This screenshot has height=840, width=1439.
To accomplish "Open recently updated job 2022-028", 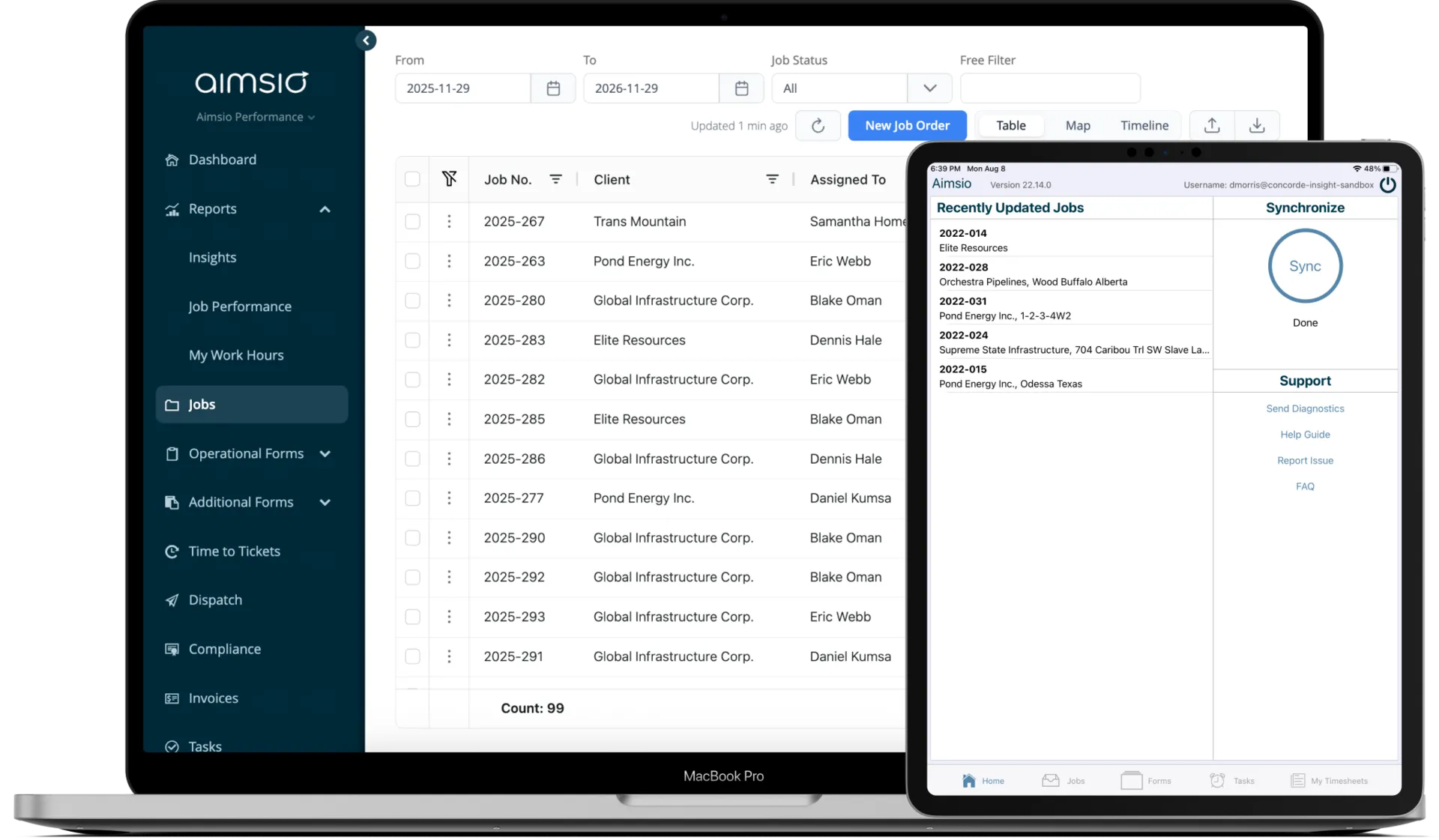I will tap(1072, 274).
